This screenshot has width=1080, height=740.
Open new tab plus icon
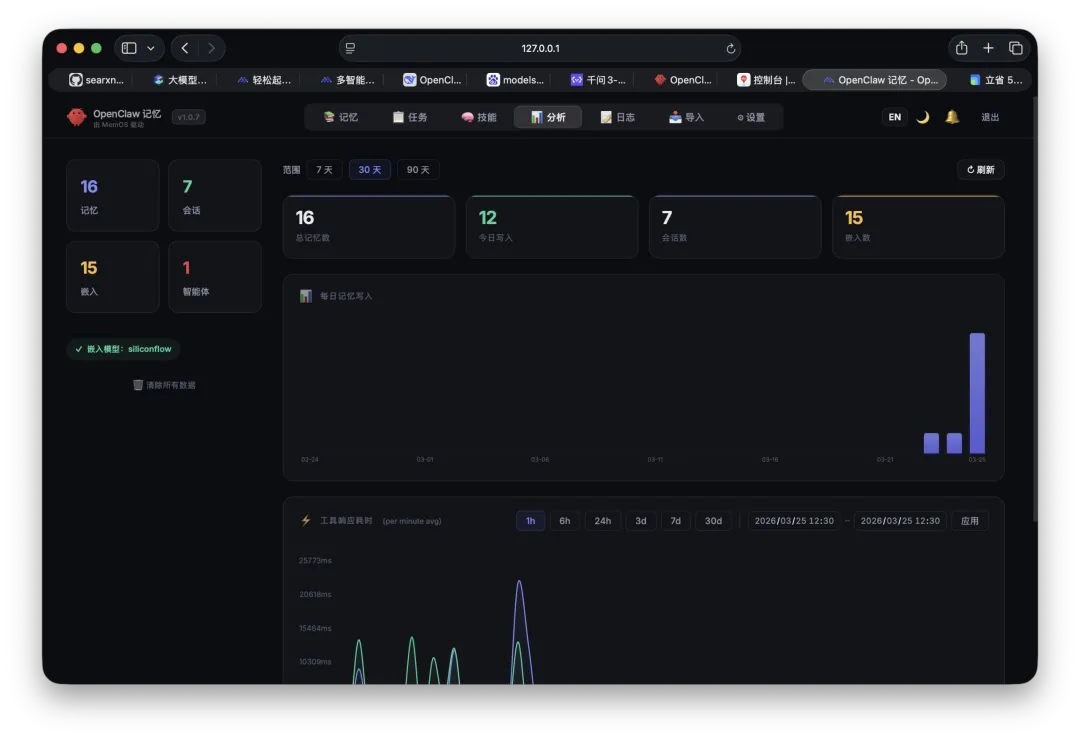(x=988, y=48)
